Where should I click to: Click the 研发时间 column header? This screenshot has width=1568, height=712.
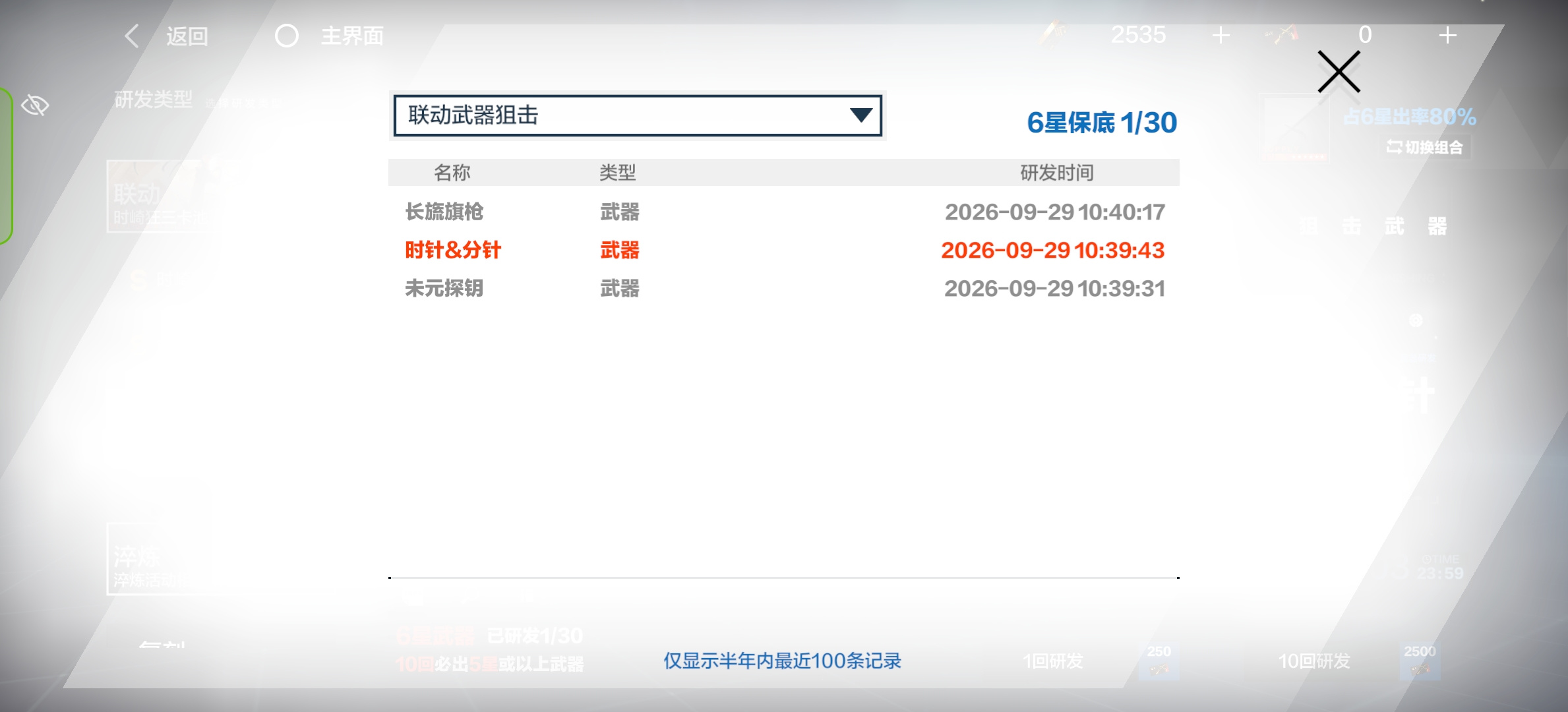coord(1056,173)
